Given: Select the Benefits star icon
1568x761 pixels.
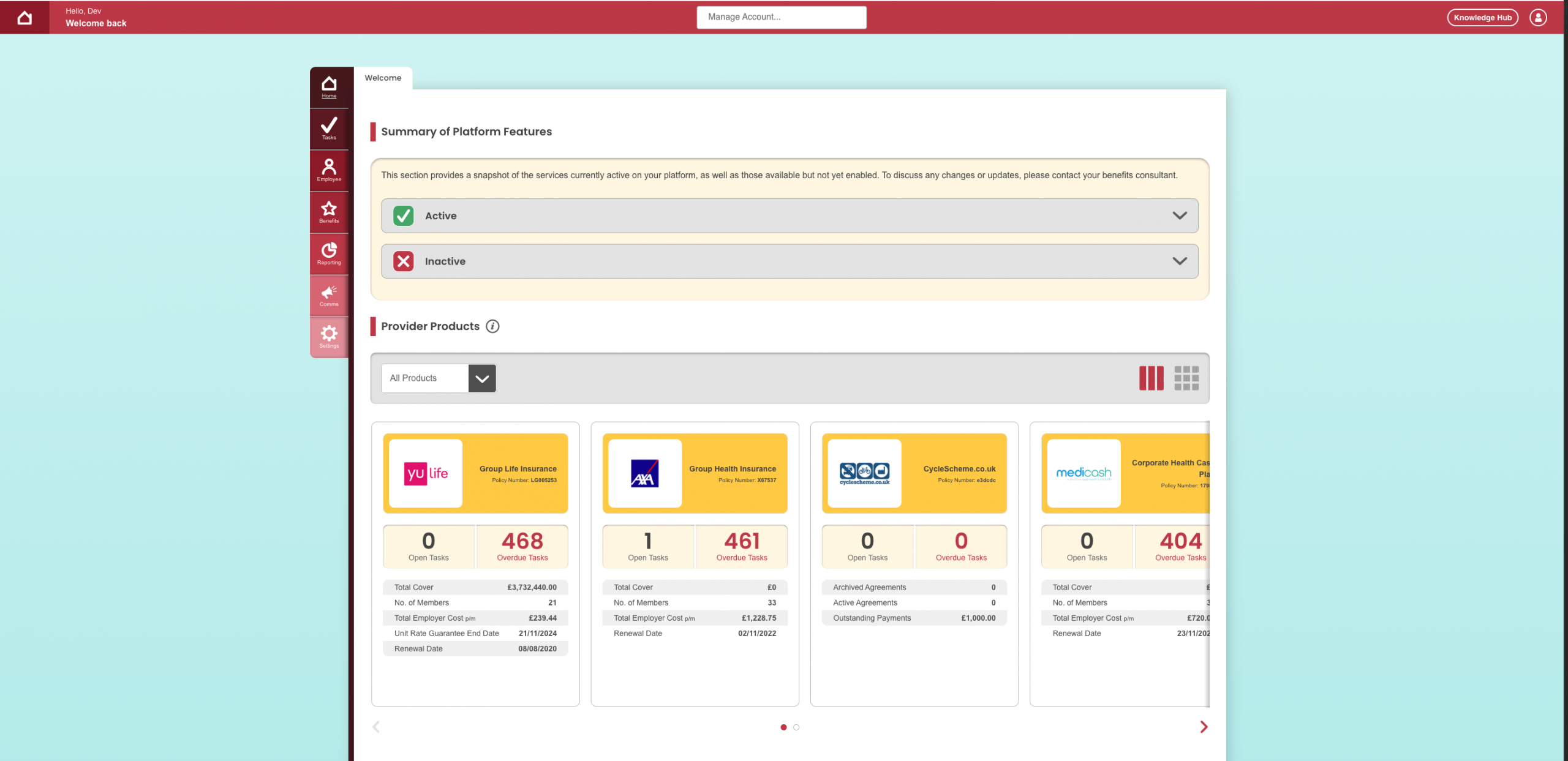Looking at the screenshot, I should (x=329, y=211).
